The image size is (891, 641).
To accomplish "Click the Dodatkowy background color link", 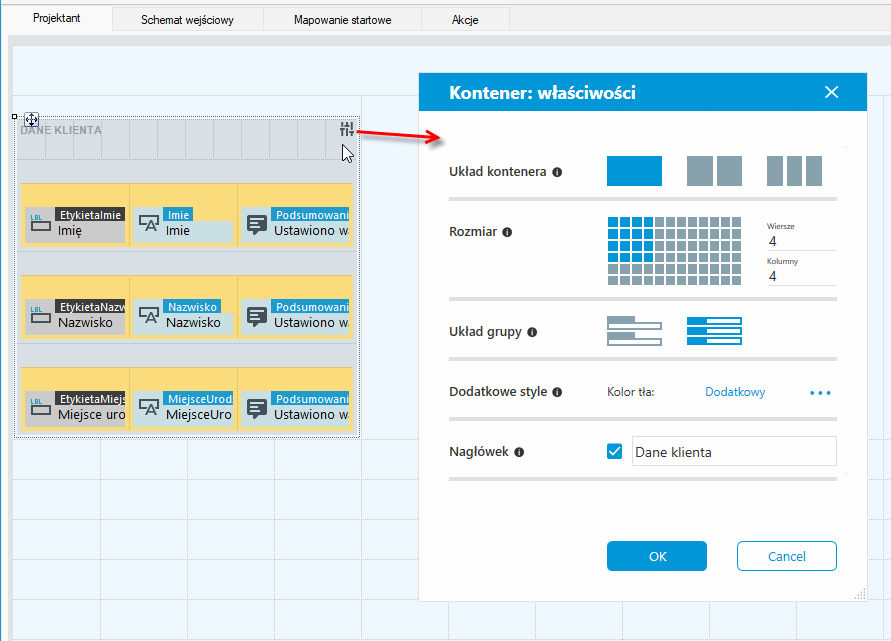I will pyautogui.click(x=735, y=392).
